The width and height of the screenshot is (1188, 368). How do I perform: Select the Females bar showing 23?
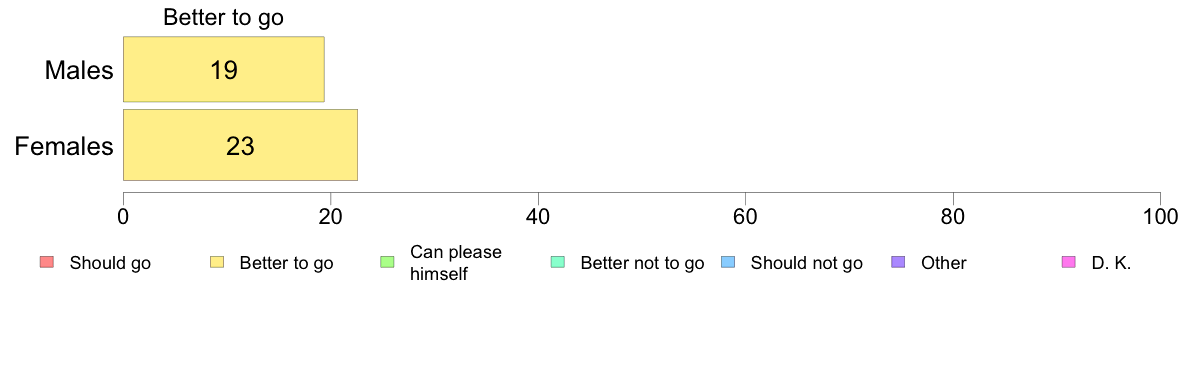click(x=240, y=145)
